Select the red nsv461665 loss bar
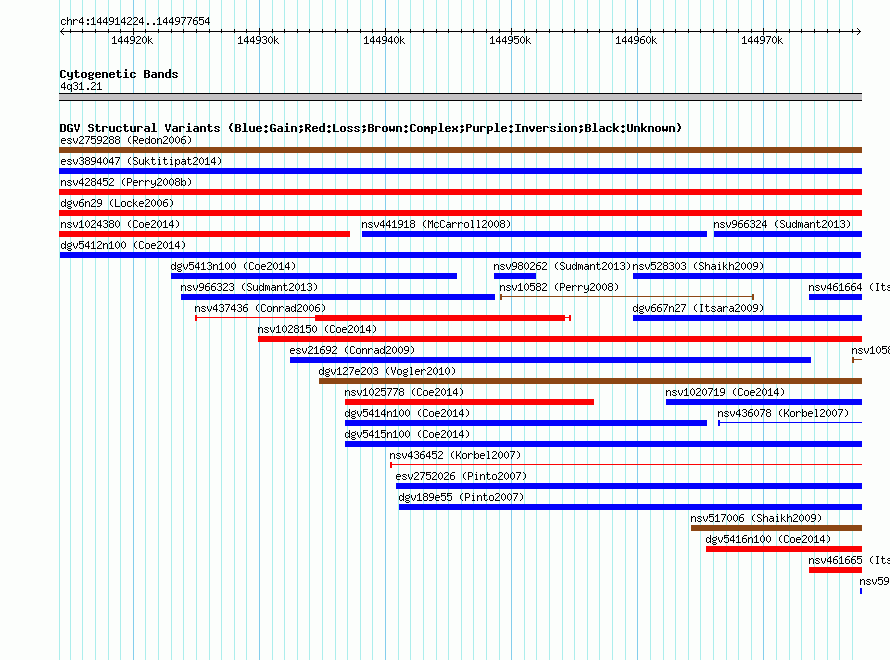Viewport: 890px width, 660px height. point(836,570)
